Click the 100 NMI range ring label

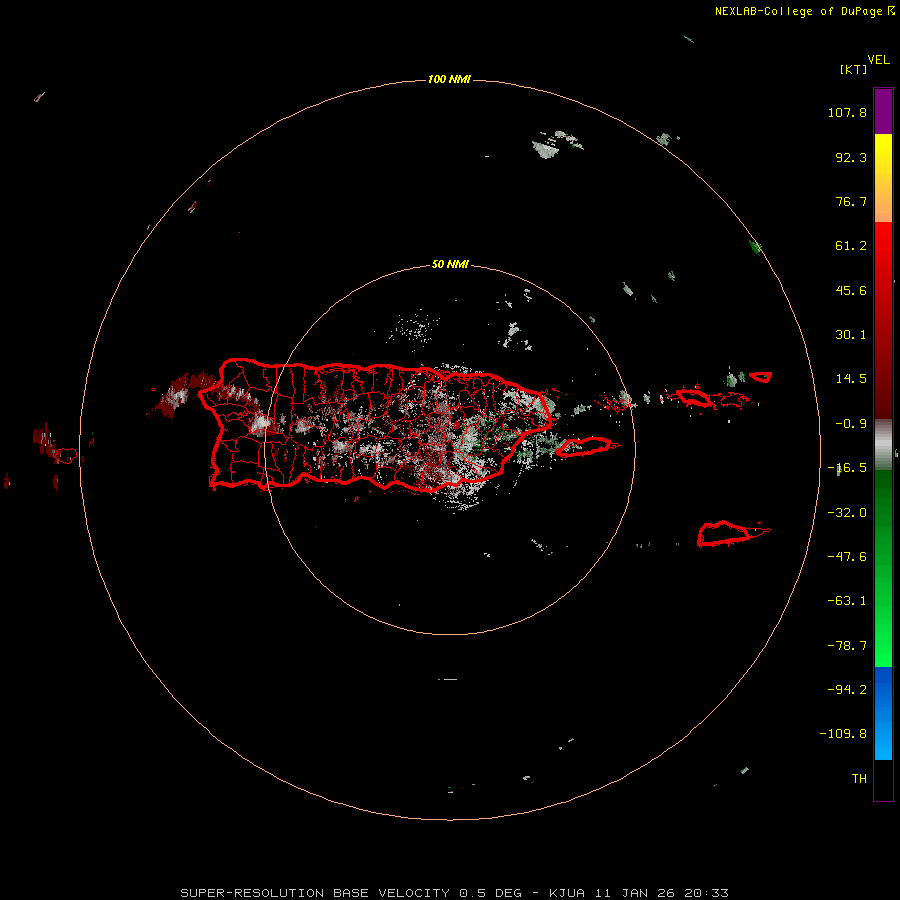pos(449,79)
